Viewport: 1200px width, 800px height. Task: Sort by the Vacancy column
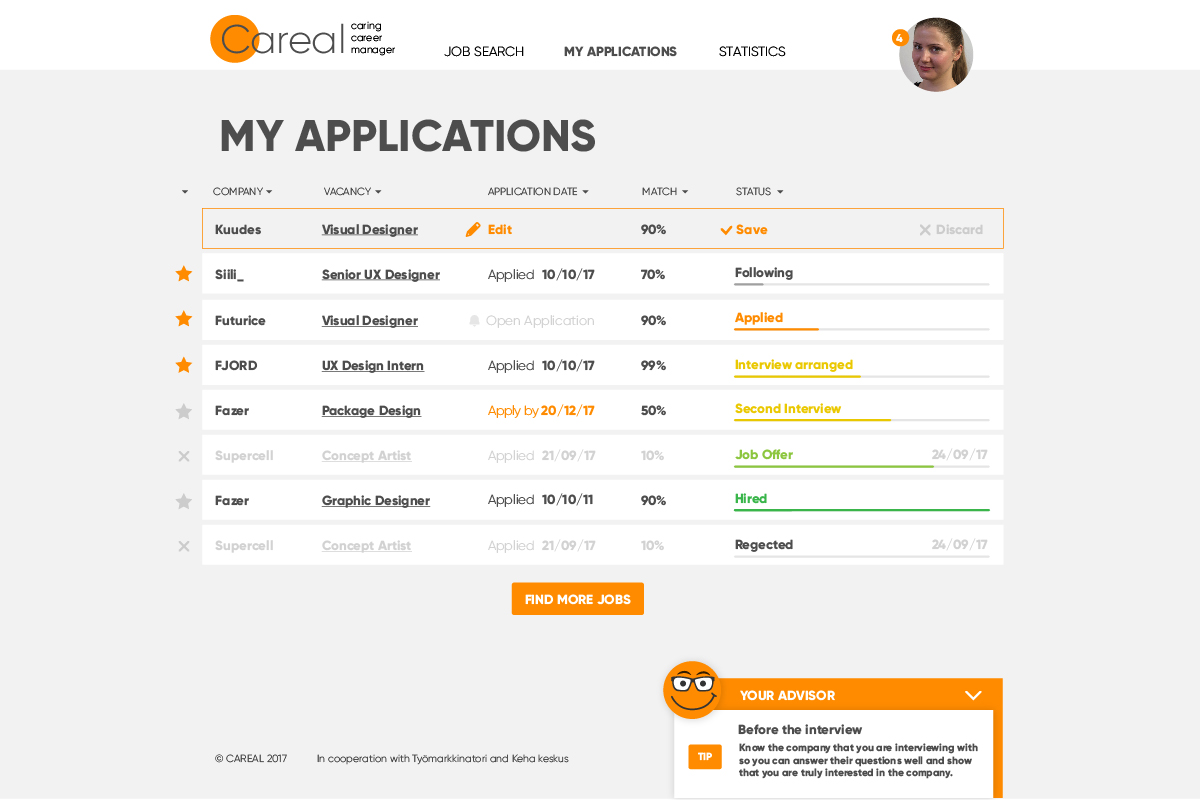tap(352, 192)
